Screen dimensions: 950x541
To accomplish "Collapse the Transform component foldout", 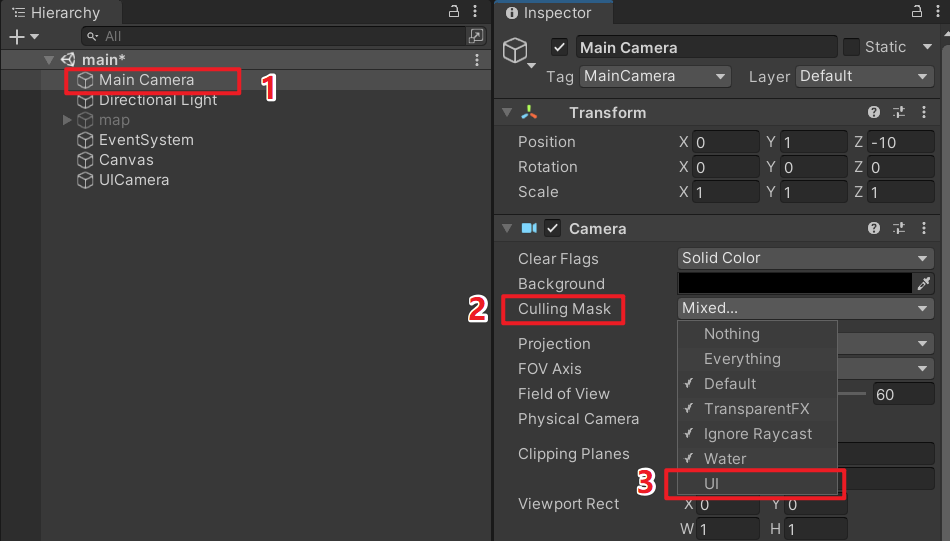I will point(507,113).
